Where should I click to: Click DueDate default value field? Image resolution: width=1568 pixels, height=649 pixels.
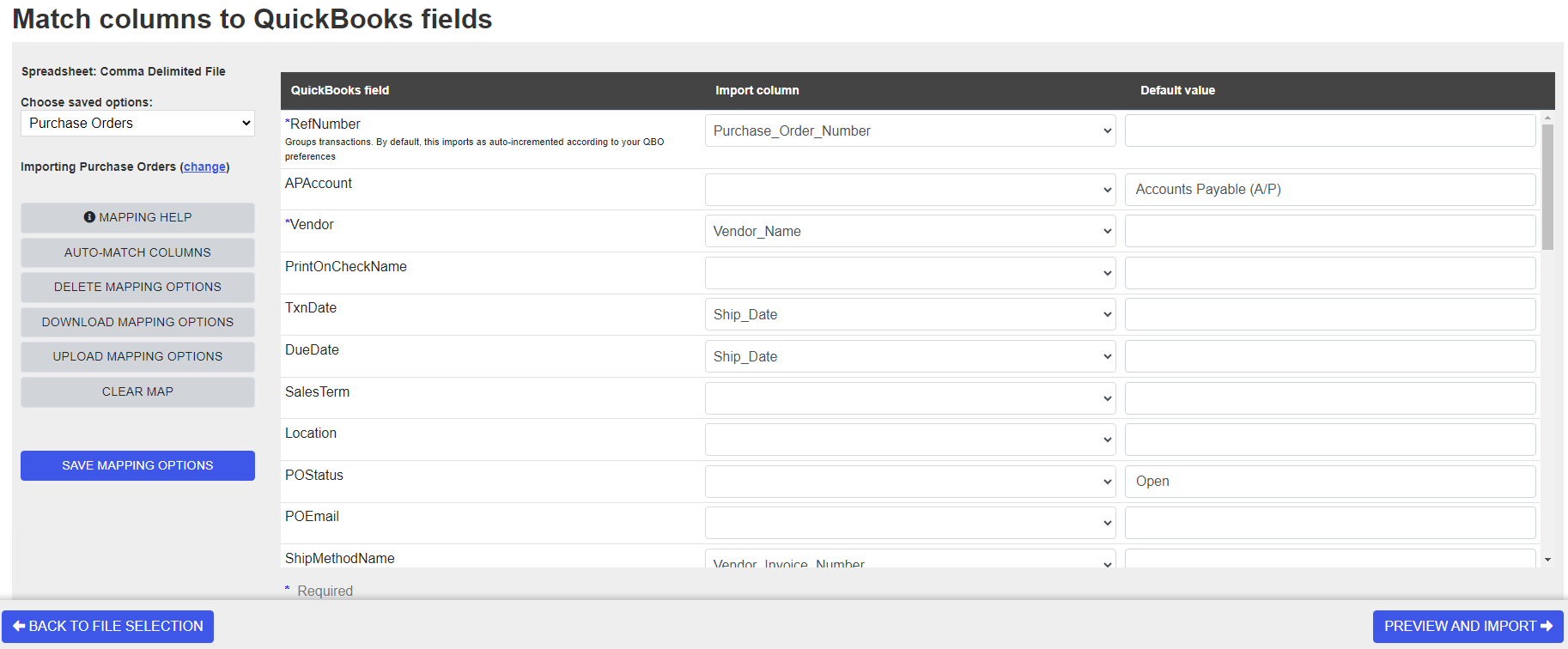[x=1330, y=356]
